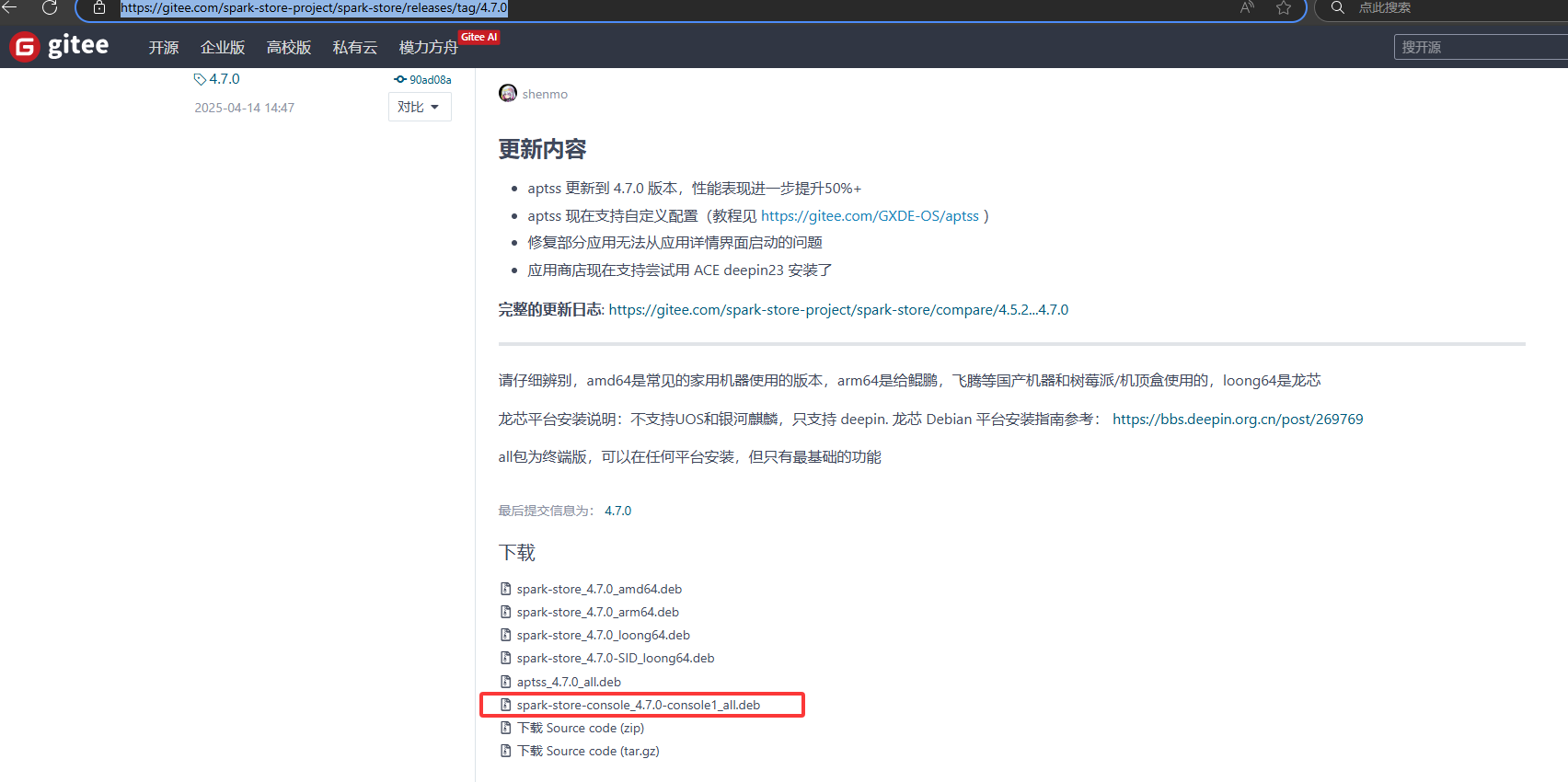Focus the 搜开源 search field
Image resolution: width=1568 pixels, height=782 pixels.
click(x=1481, y=47)
